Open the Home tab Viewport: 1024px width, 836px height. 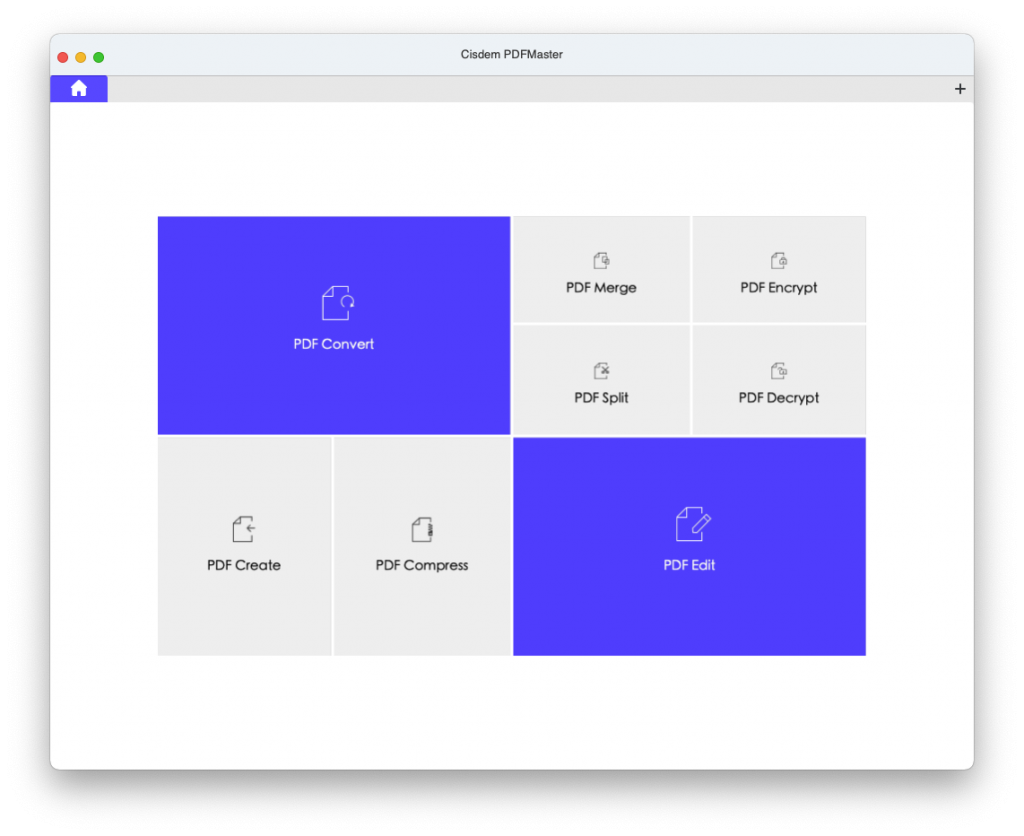(x=79, y=89)
